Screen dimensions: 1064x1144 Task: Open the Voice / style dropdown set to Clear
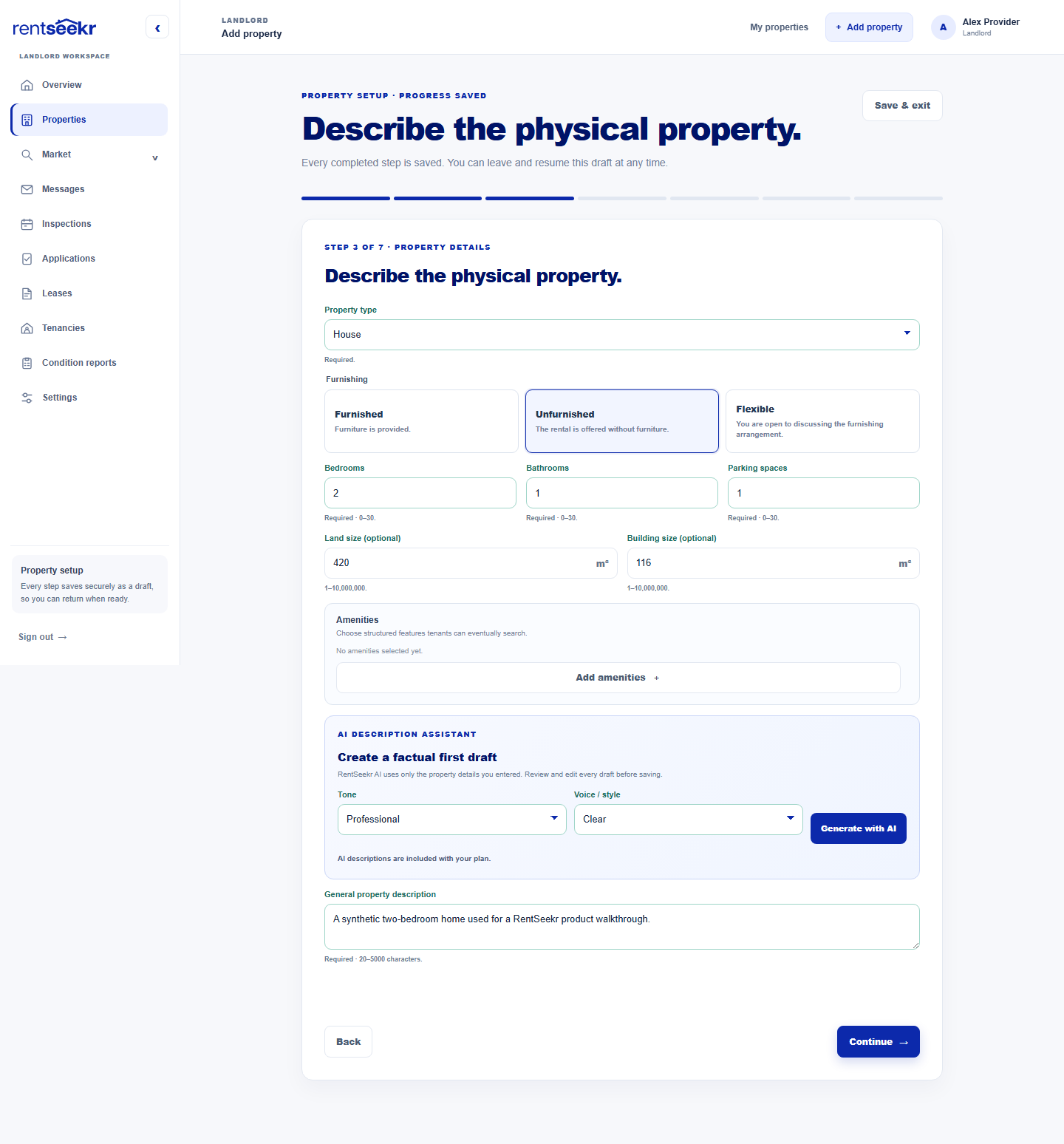tap(689, 820)
